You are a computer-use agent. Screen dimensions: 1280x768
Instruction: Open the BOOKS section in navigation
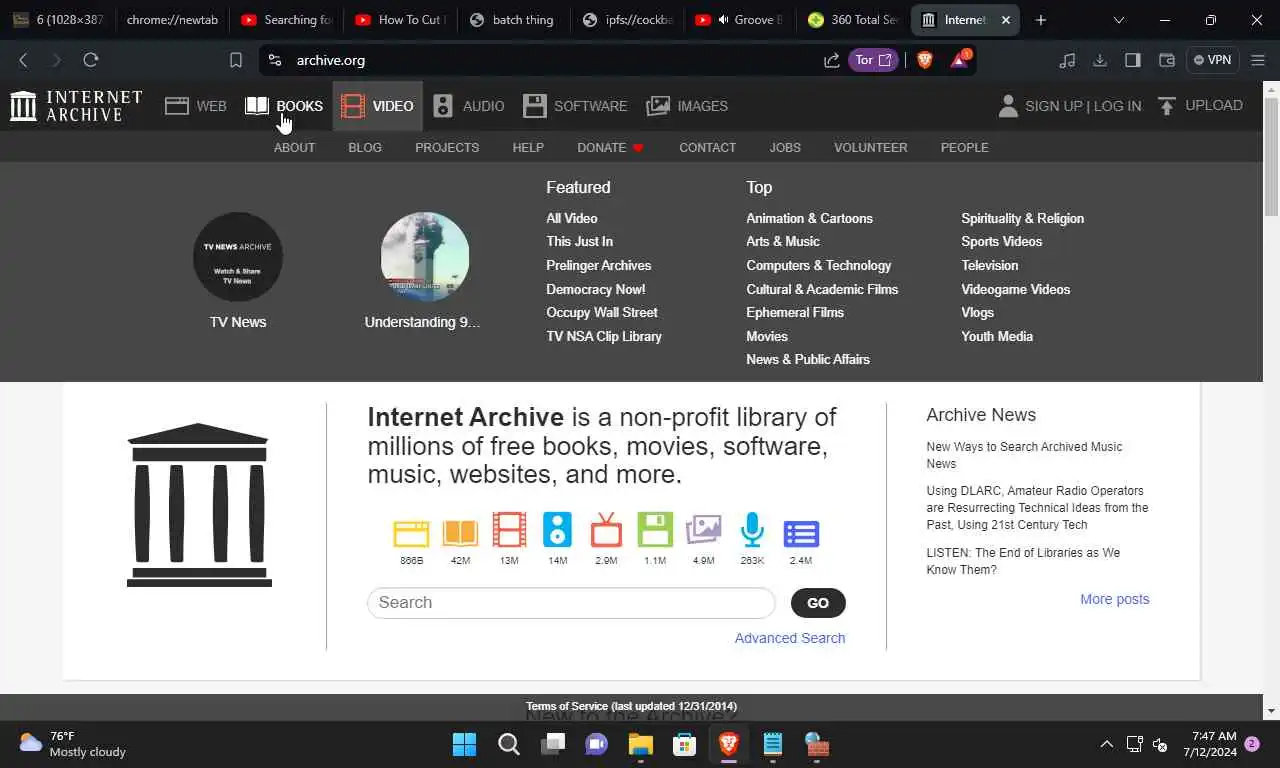[x=284, y=106]
